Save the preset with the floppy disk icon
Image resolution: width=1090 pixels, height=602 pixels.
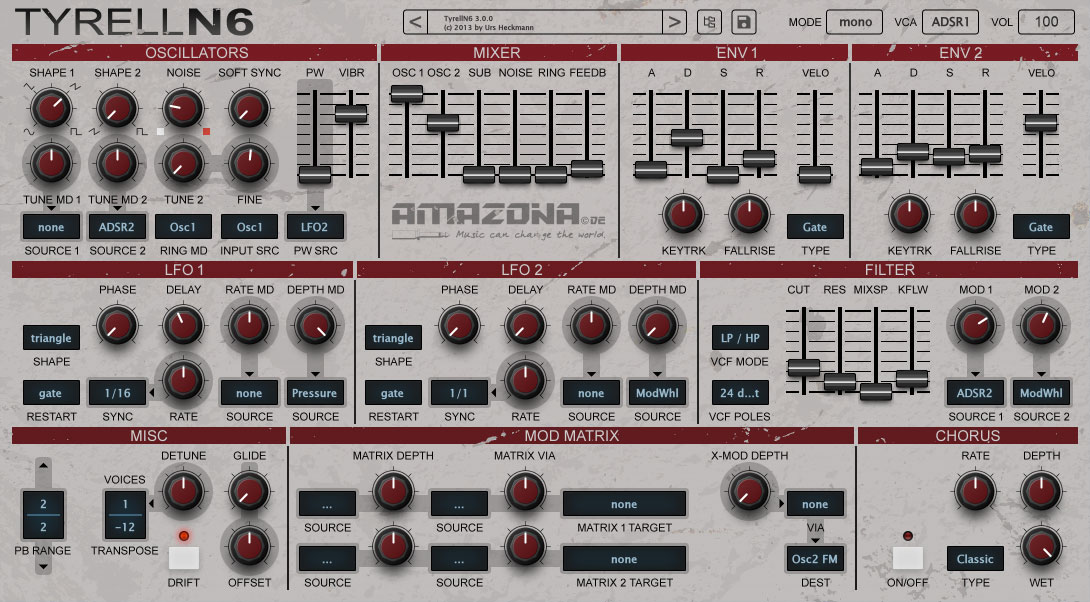(744, 22)
